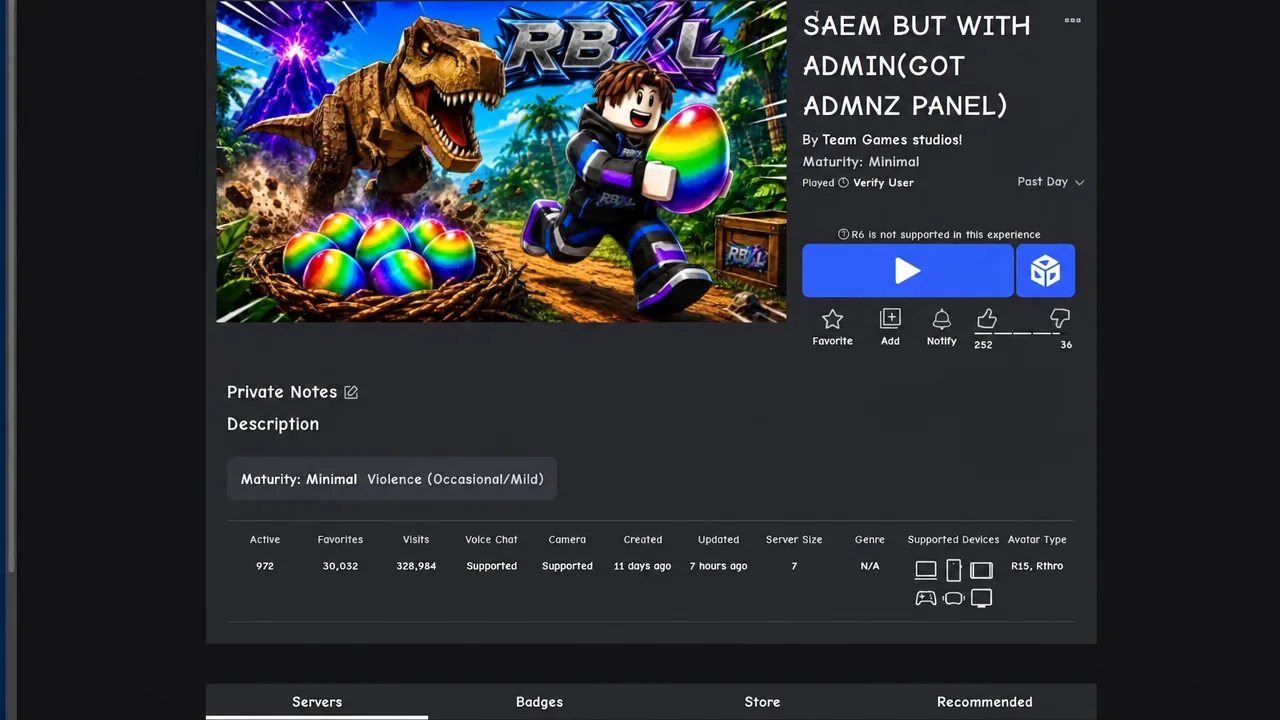Click Updated 7 hours ago value

718,566
